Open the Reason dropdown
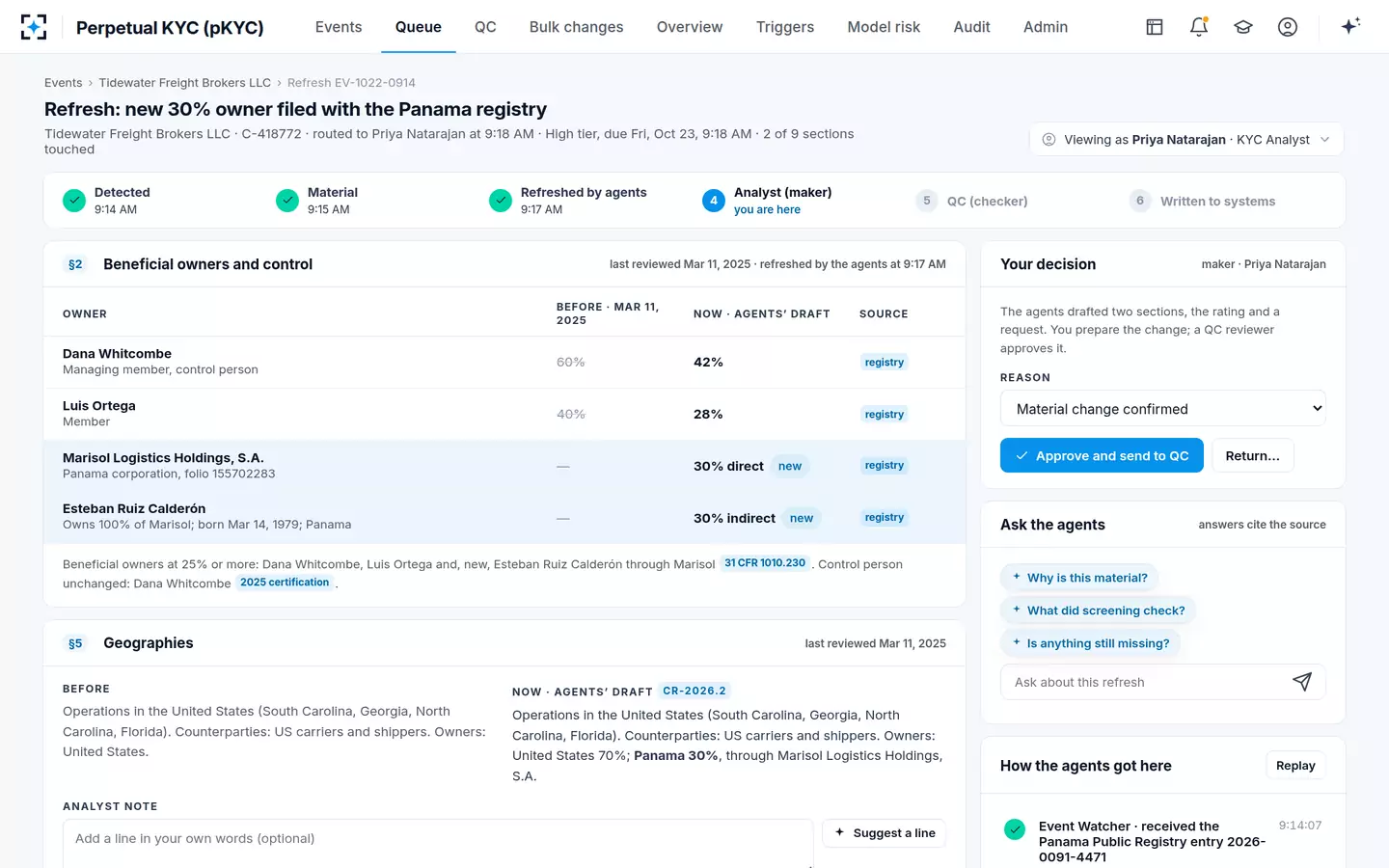 1163,409
